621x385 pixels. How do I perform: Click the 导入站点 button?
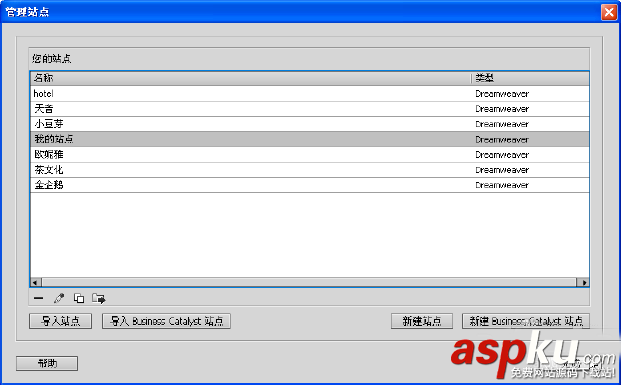coord(61,321)
